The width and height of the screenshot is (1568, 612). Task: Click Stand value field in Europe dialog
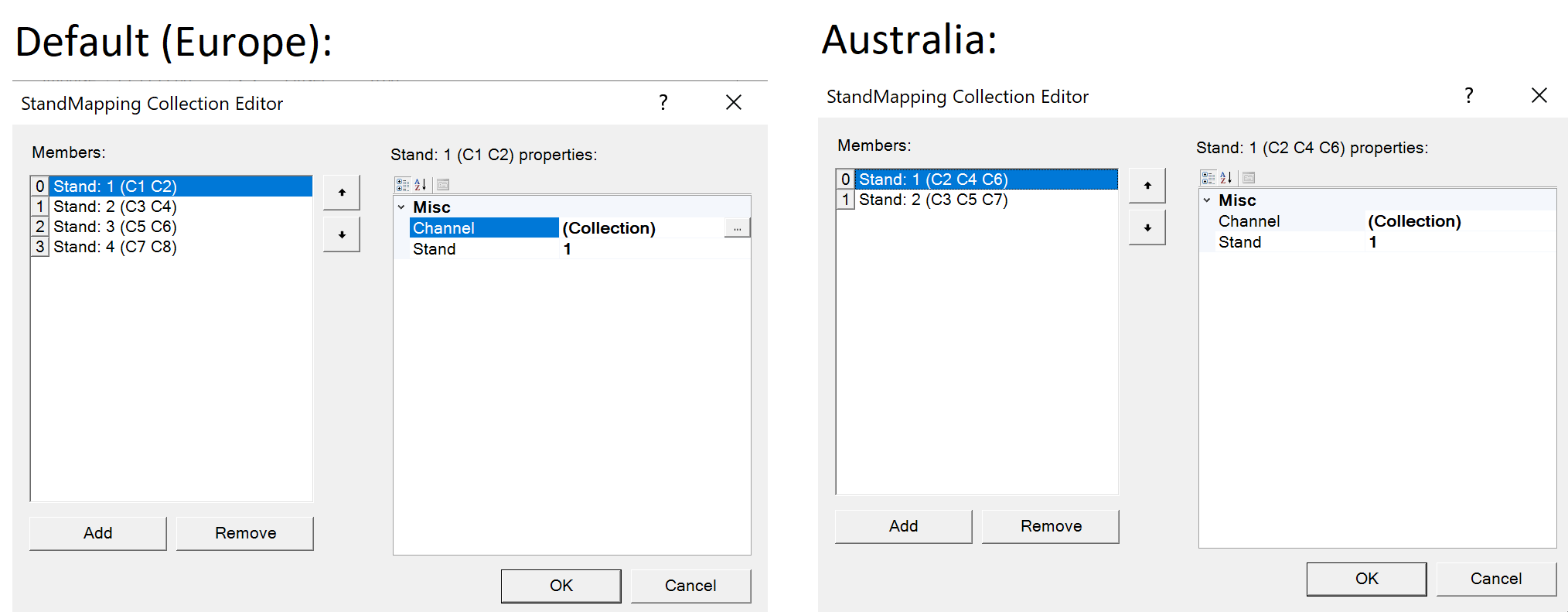(653, 249)
